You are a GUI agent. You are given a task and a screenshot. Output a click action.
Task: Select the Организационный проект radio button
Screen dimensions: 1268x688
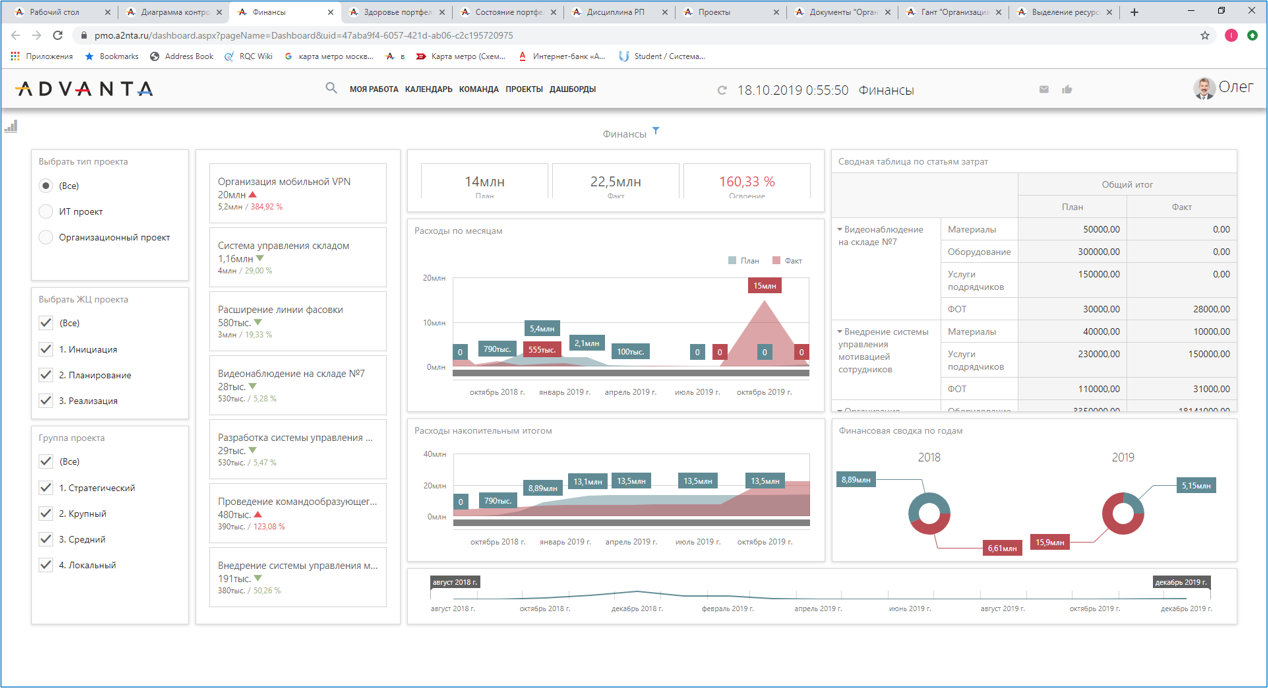(46, 237)
